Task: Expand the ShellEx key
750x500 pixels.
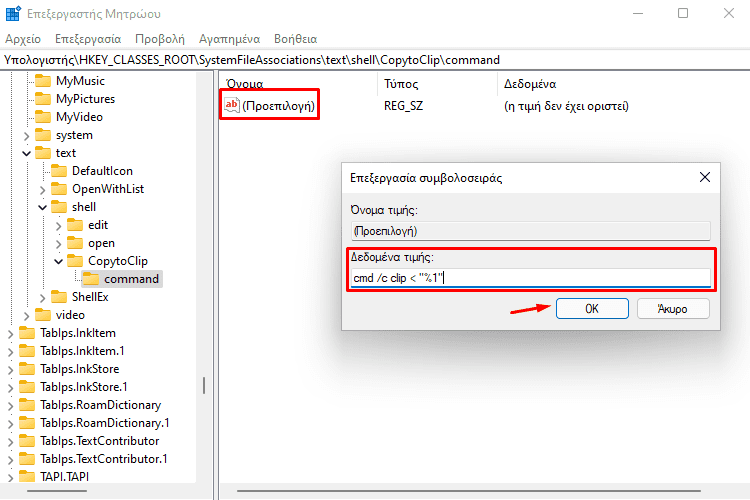Action: (x=43, y=298)
